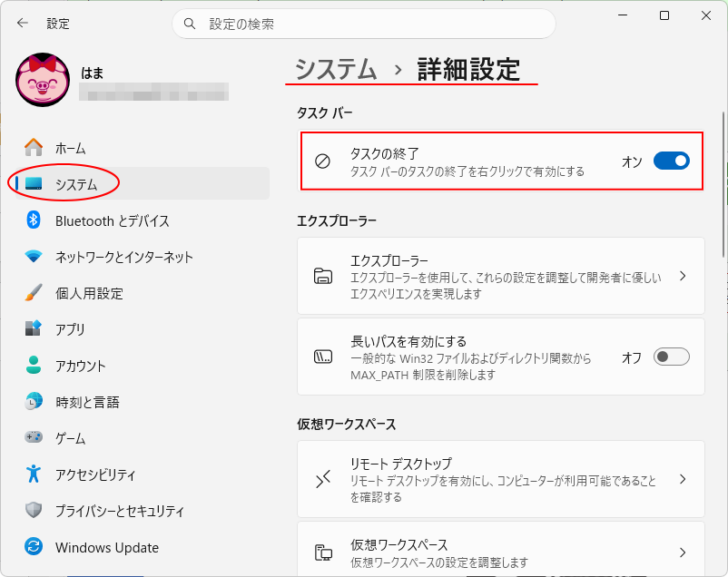The image size is (728, 577).
Task: Click the pig profile avatar
Action: [43, 79]
